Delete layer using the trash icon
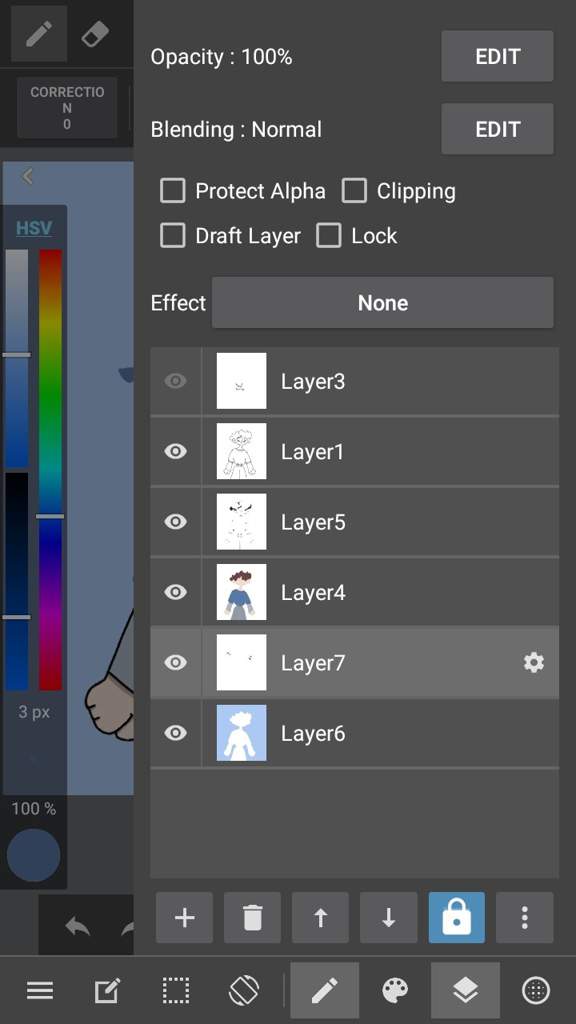This screenshot has width=576, height=1024. (x=252, y=918)
